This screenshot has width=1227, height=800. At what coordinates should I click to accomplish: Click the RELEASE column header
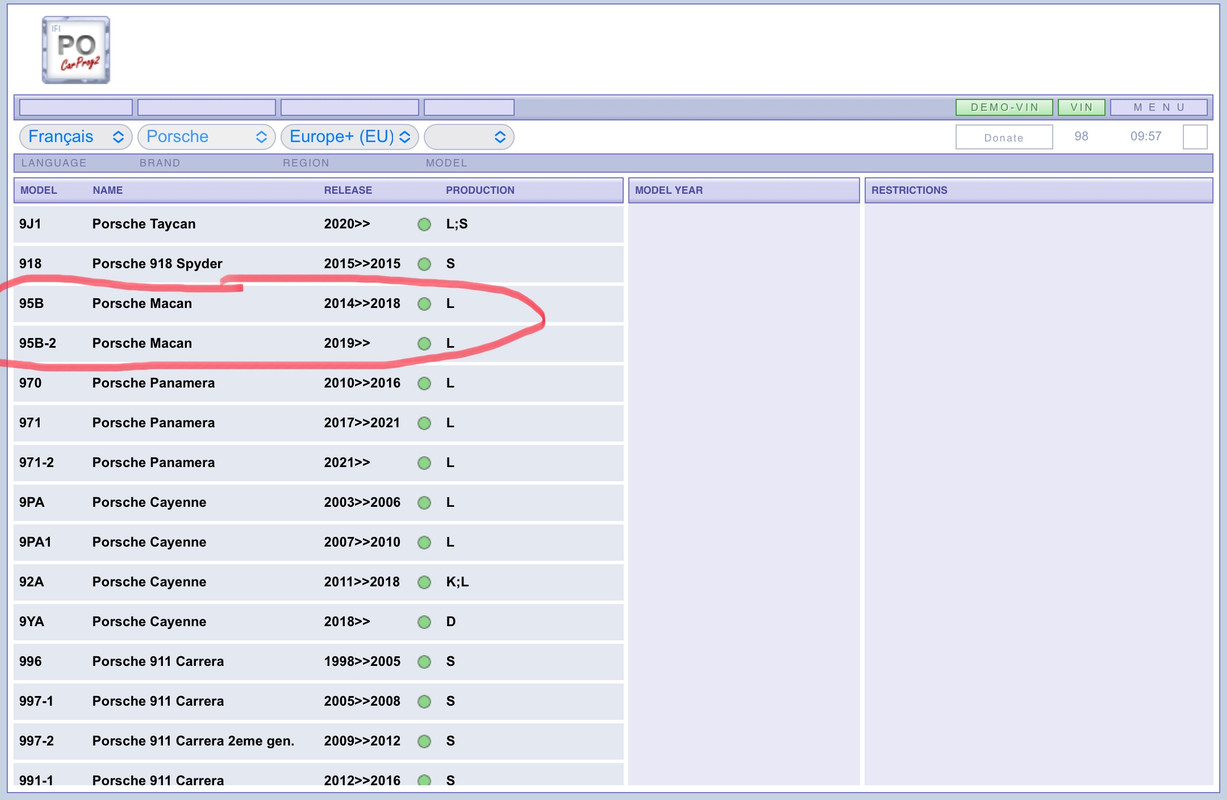pos(348,190)
